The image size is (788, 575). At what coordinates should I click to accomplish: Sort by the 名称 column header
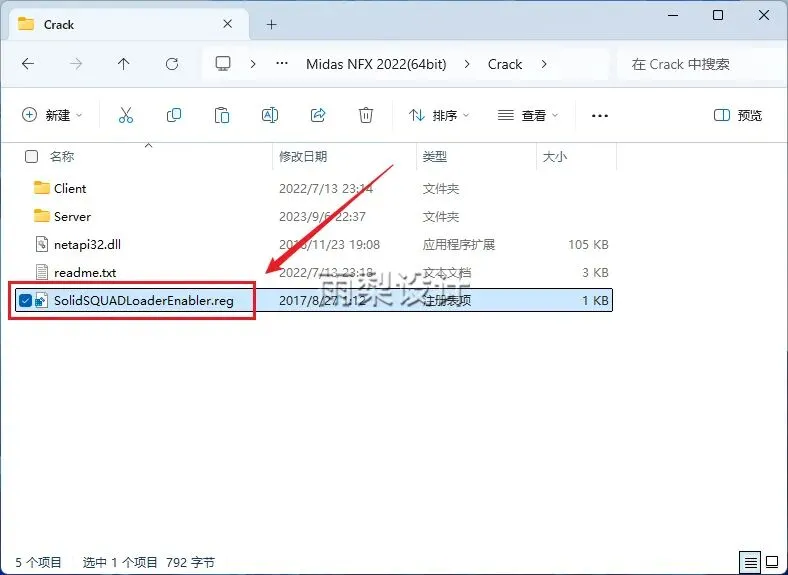62,156
